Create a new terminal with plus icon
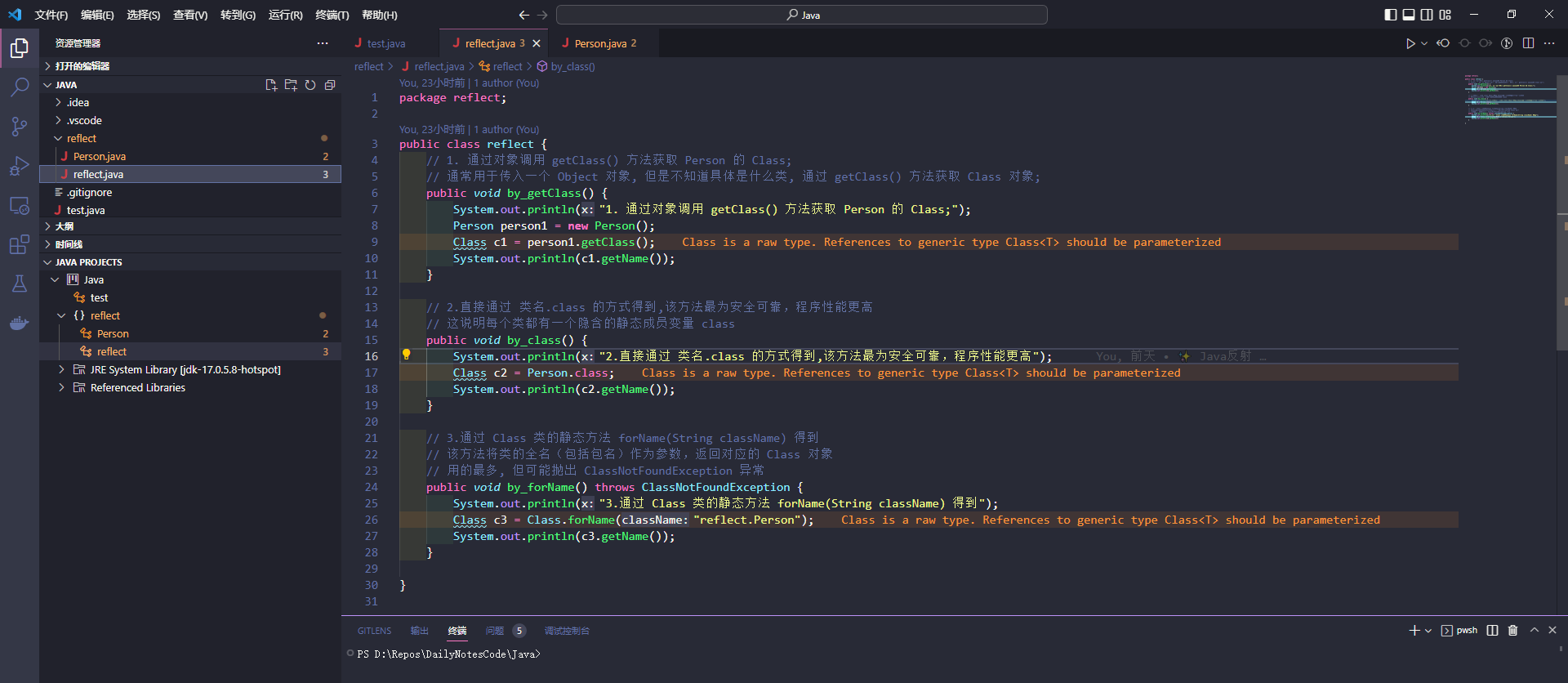 [x=1414, y=630]
